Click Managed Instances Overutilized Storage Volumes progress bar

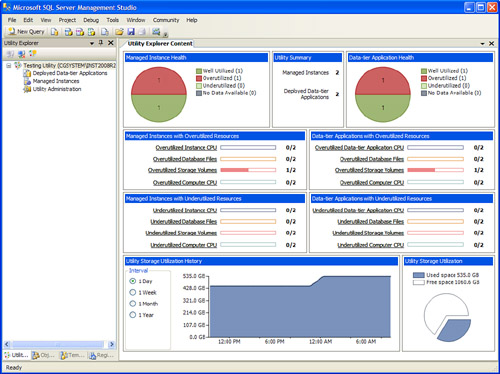pos(248,170)
